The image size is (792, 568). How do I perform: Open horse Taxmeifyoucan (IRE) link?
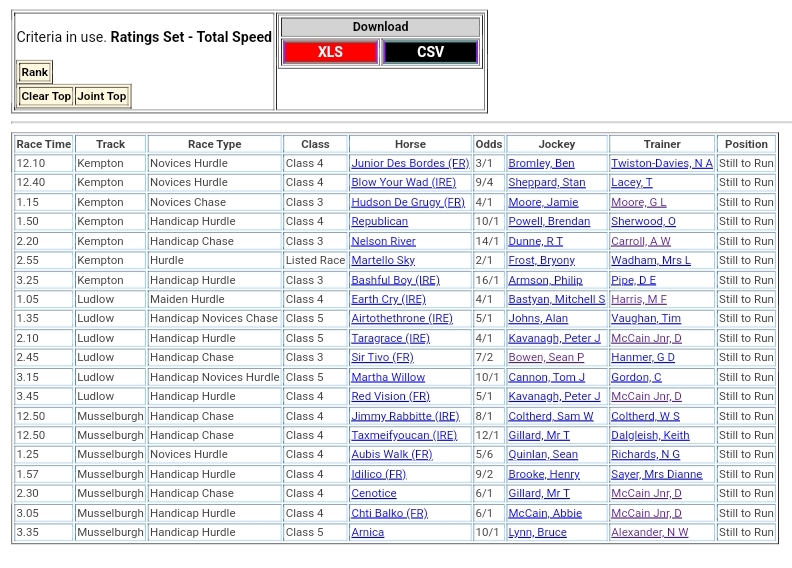pyautogui.click(x=403, y=436)
